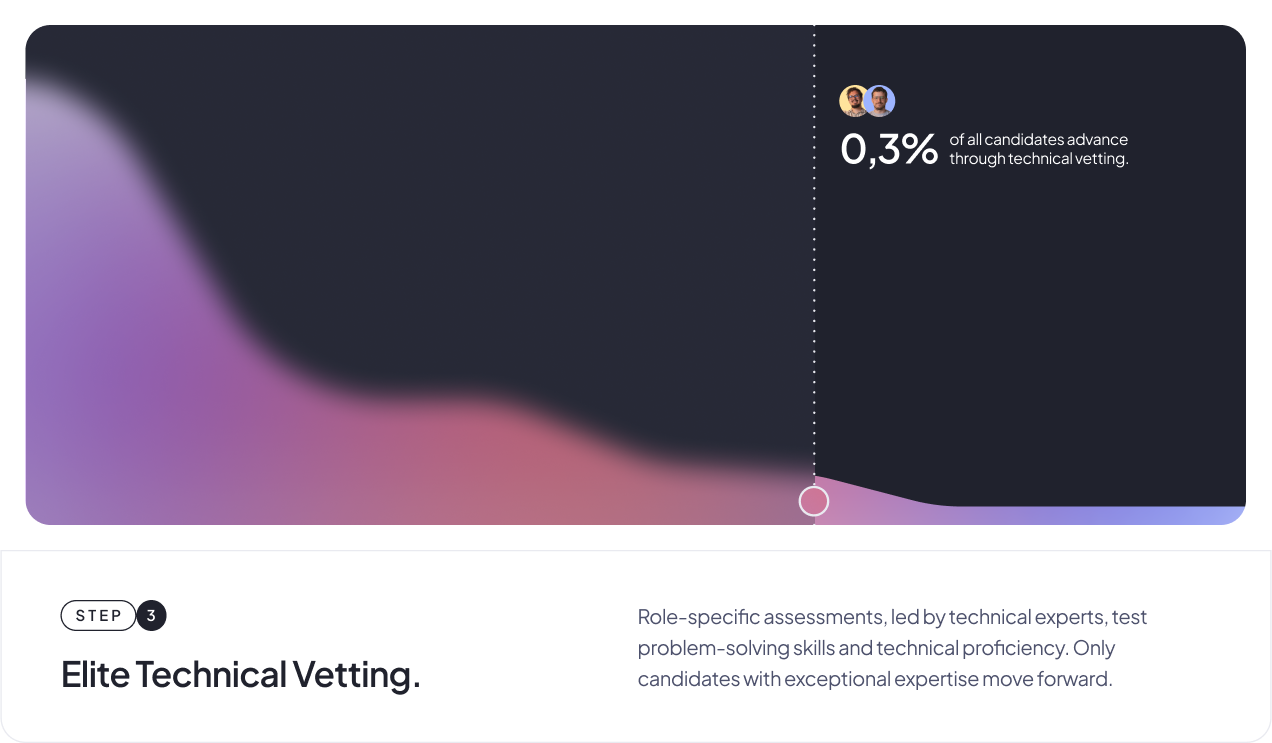The image size is (1272, 743).
Task: Click the 0,3% statistic figure
Action: (888, 150)
